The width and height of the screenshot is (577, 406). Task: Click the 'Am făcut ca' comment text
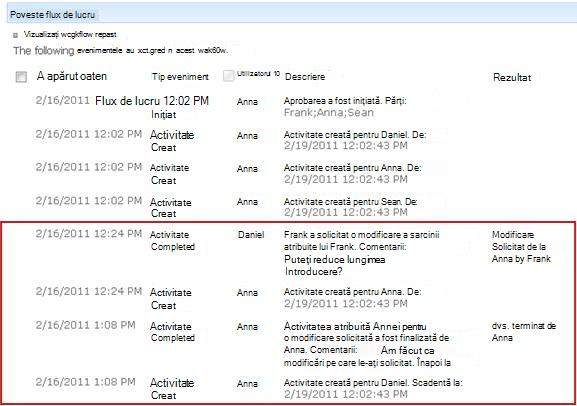coord(407,350)
